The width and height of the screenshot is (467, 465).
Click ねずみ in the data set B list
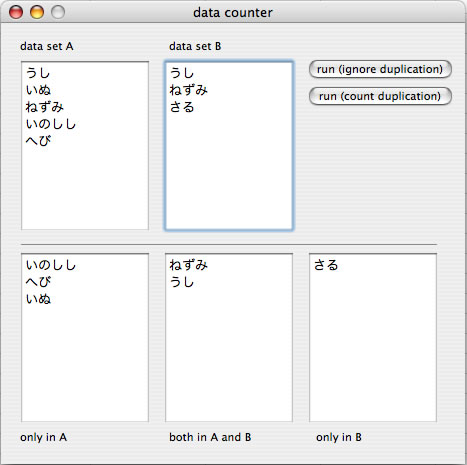[x=188, y=90]
